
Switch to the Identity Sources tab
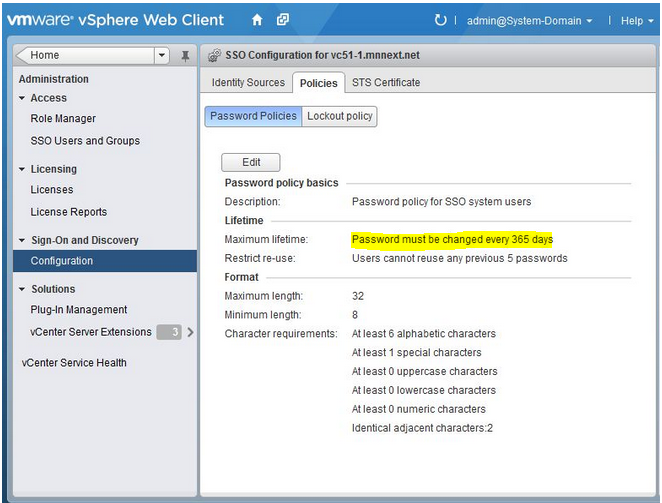click(x=248, y=82)
